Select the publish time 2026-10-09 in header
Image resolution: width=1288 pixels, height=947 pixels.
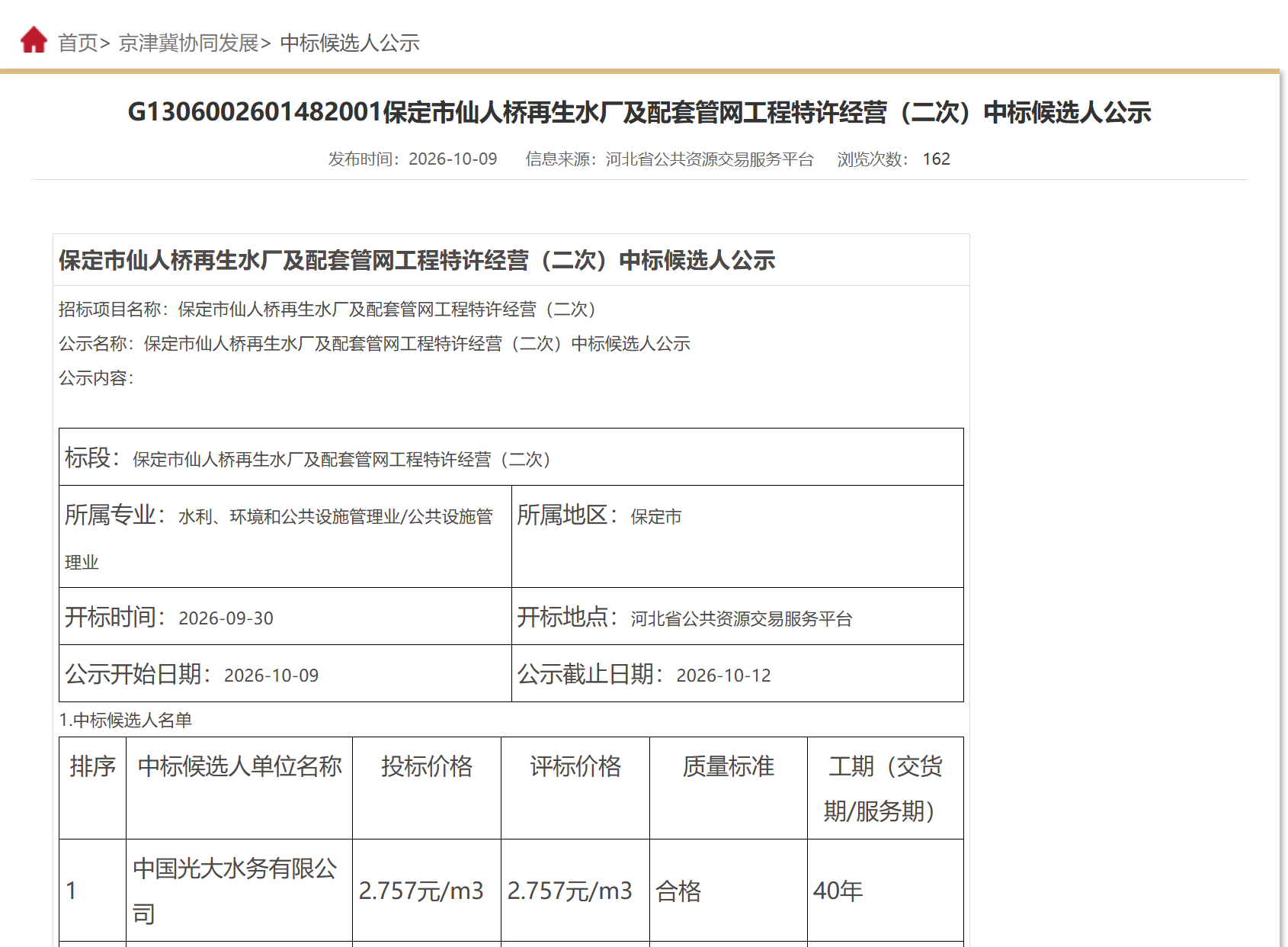point(453,159)
